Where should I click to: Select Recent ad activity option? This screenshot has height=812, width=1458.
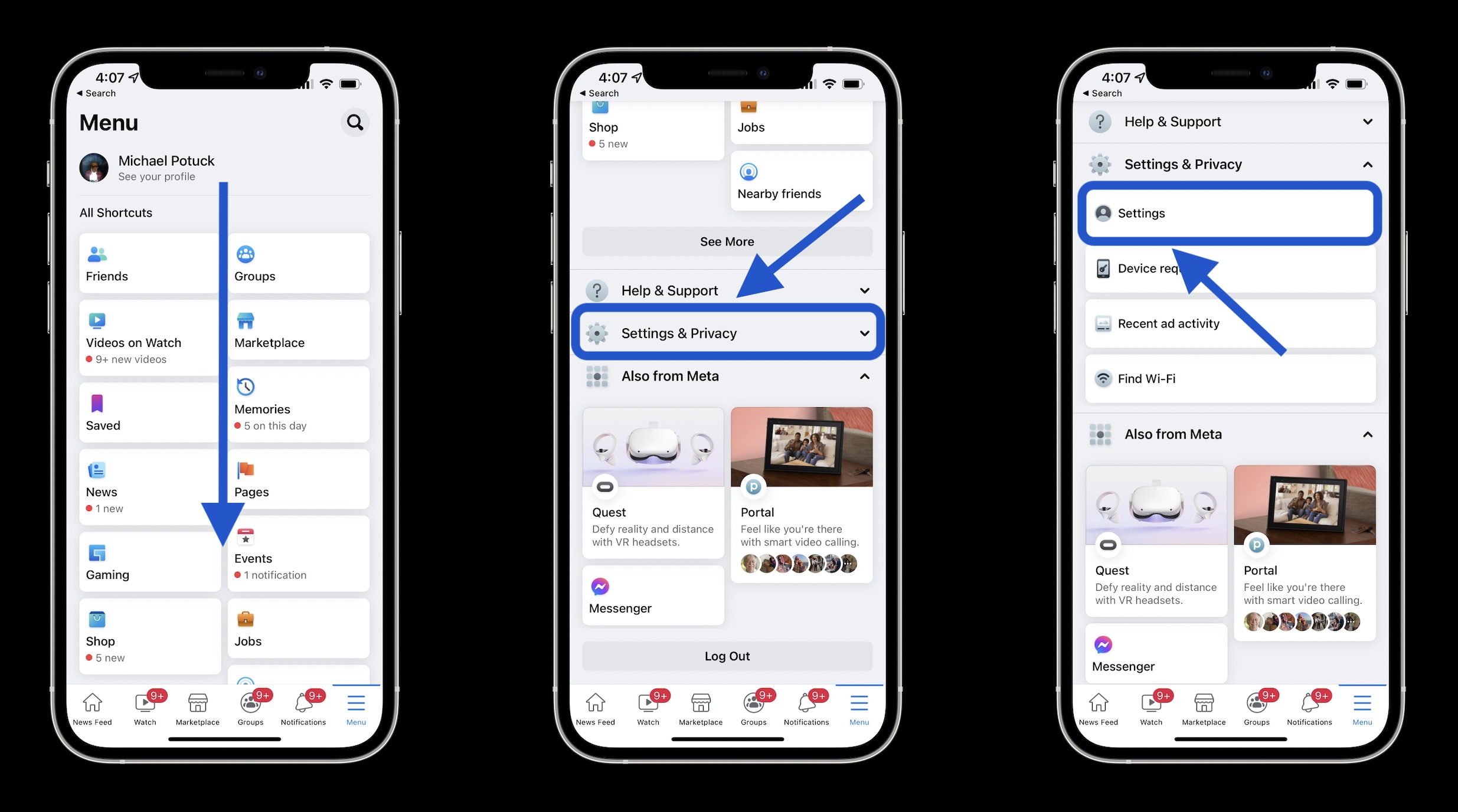(1230, 323)
